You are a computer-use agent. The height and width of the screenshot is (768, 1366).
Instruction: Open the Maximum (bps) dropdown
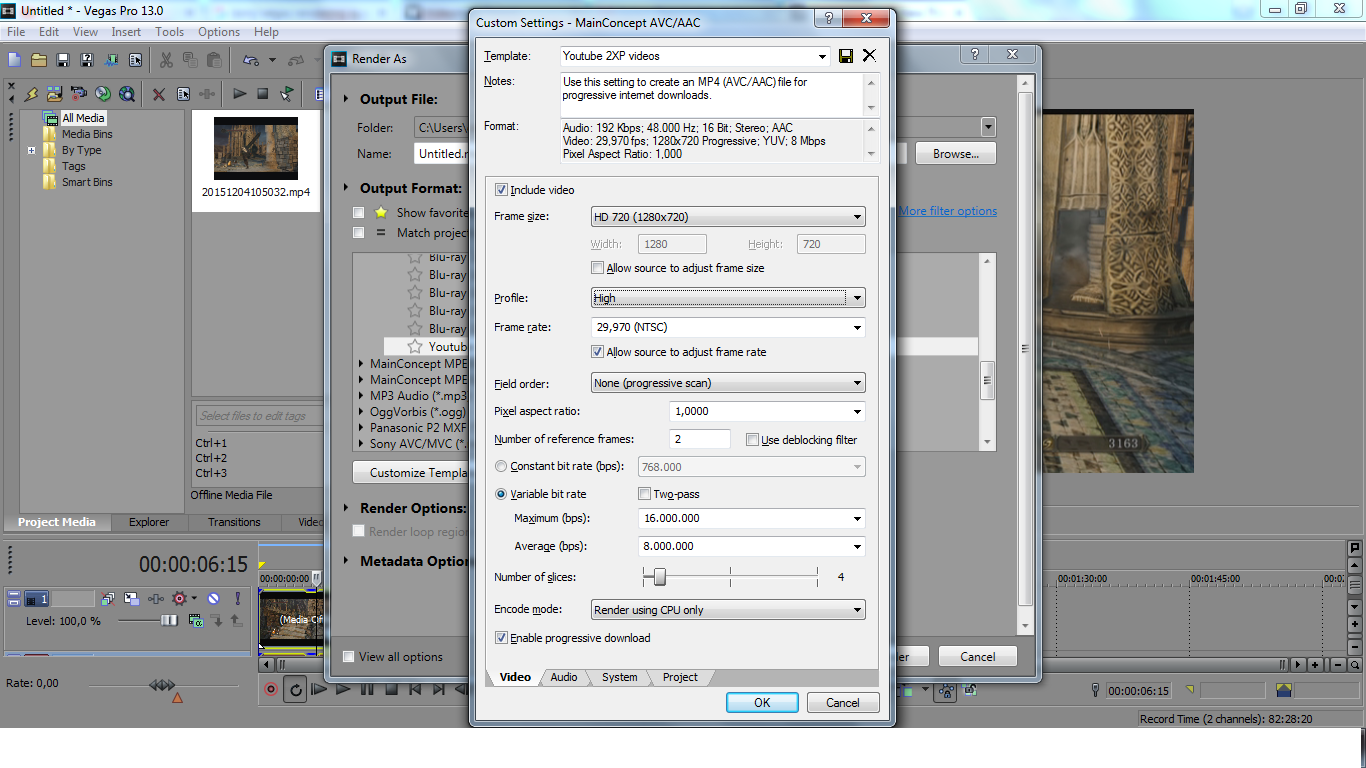pyautogui.click(x=752, y=519)
